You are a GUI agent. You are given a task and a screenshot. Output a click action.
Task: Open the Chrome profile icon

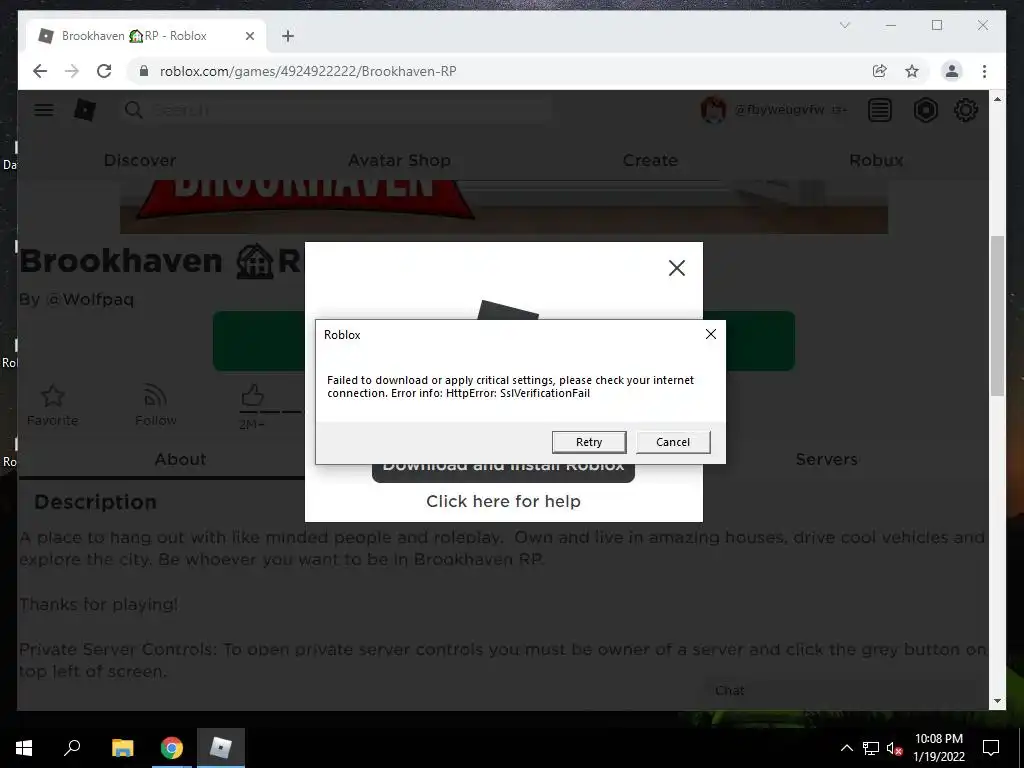[x=952, y=71]
